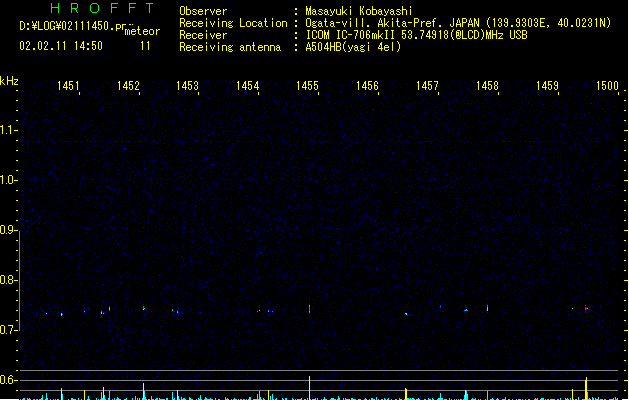Viewport: 629px width, 400px height.
Task: Click the kHz axis unit label
Action: coord(9,81)
